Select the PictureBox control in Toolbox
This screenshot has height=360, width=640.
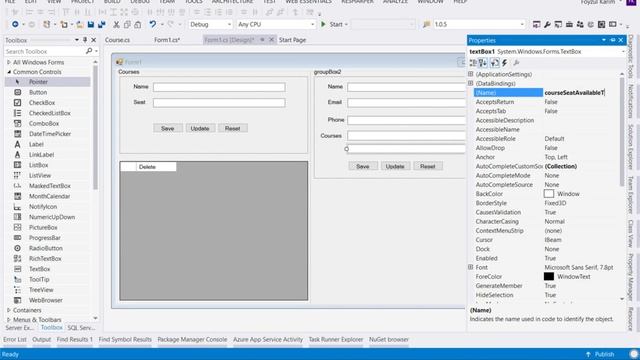coord(43,227)
